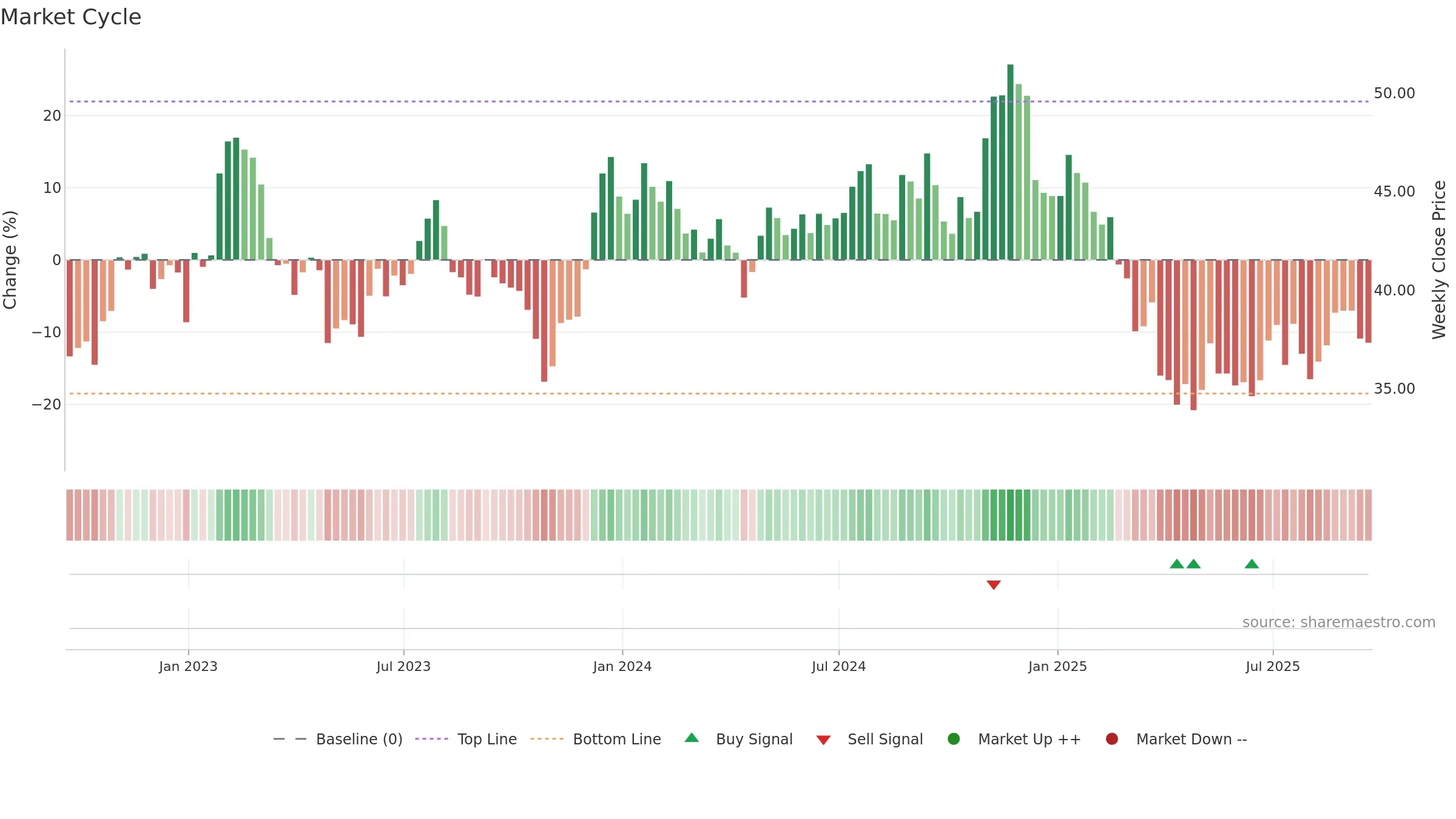Click the −10 change axis tick label
Viewport: 1456px width, 819px height.
click(47, 332)
